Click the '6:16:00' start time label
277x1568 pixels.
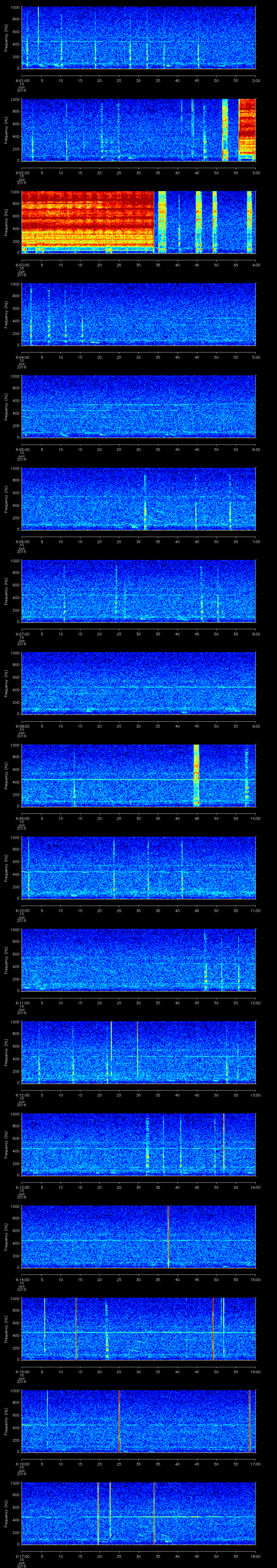22,1464
